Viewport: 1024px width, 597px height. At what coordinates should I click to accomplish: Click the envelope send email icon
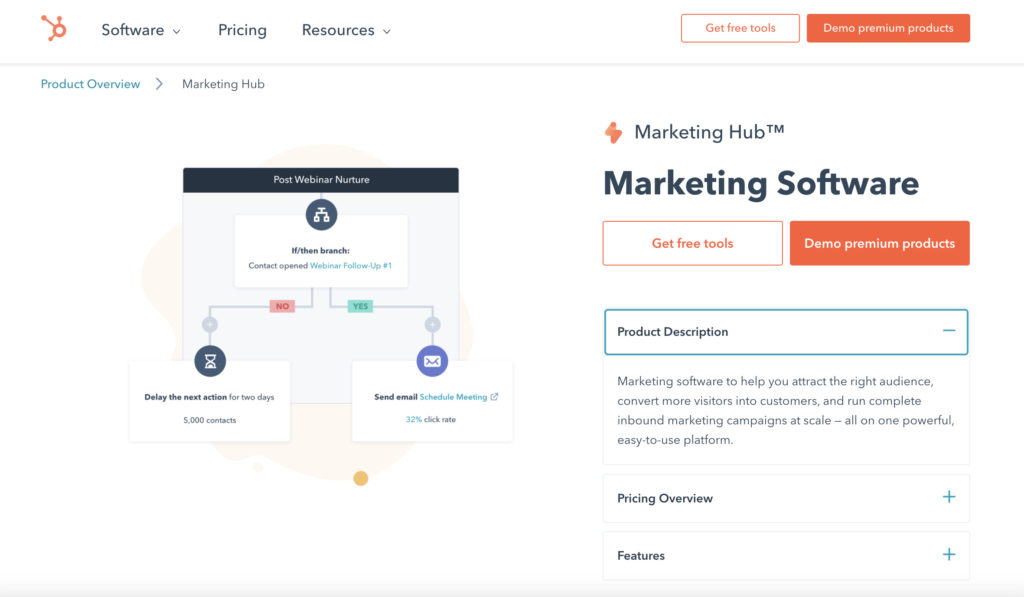(432, 361)
